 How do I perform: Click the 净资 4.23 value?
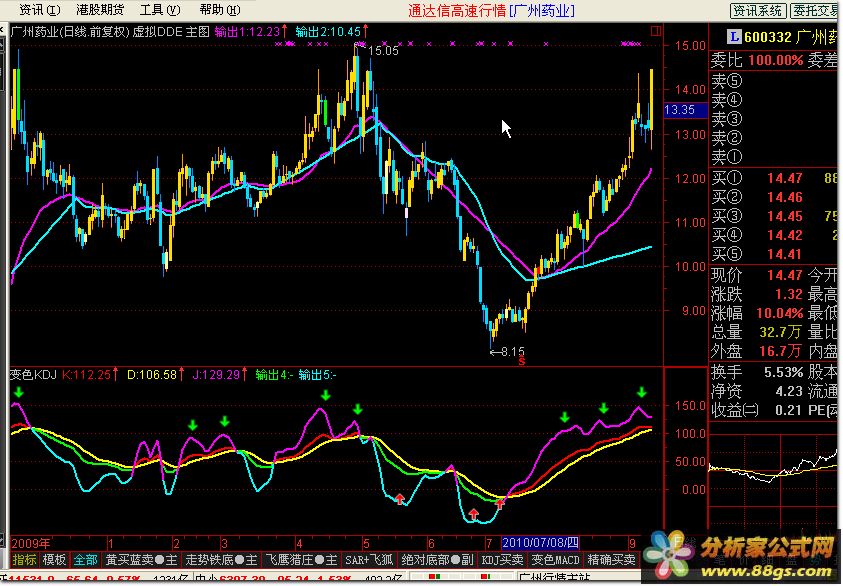(789, 391)
